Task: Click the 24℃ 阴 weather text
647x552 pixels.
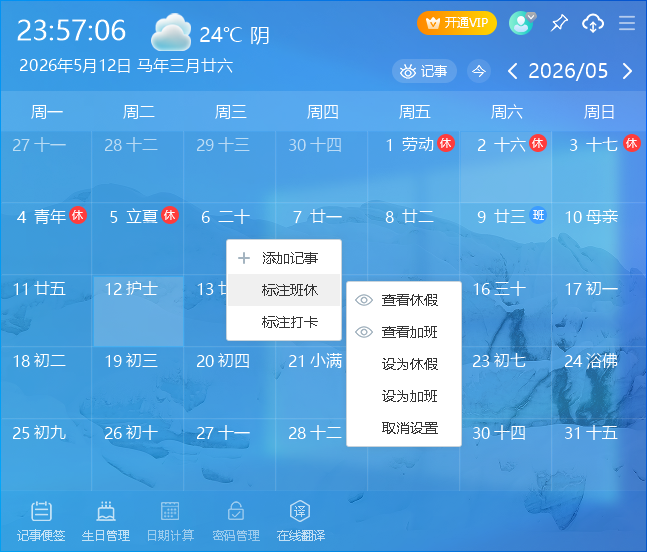Action: (234, 35)
